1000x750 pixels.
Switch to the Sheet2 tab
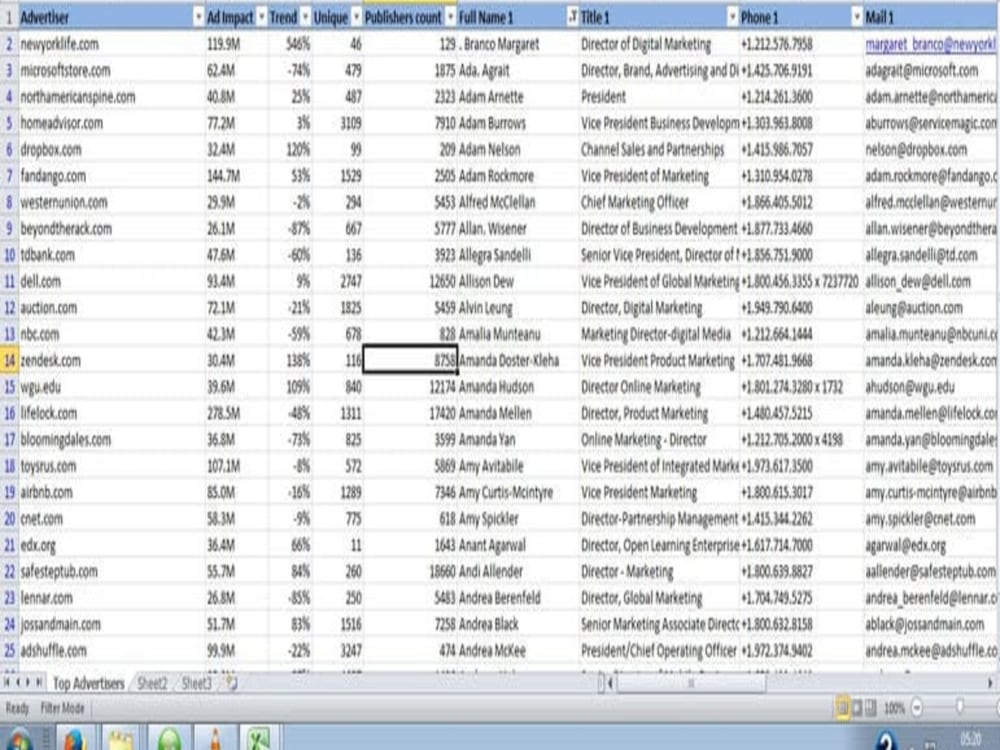tap(152, 683)
